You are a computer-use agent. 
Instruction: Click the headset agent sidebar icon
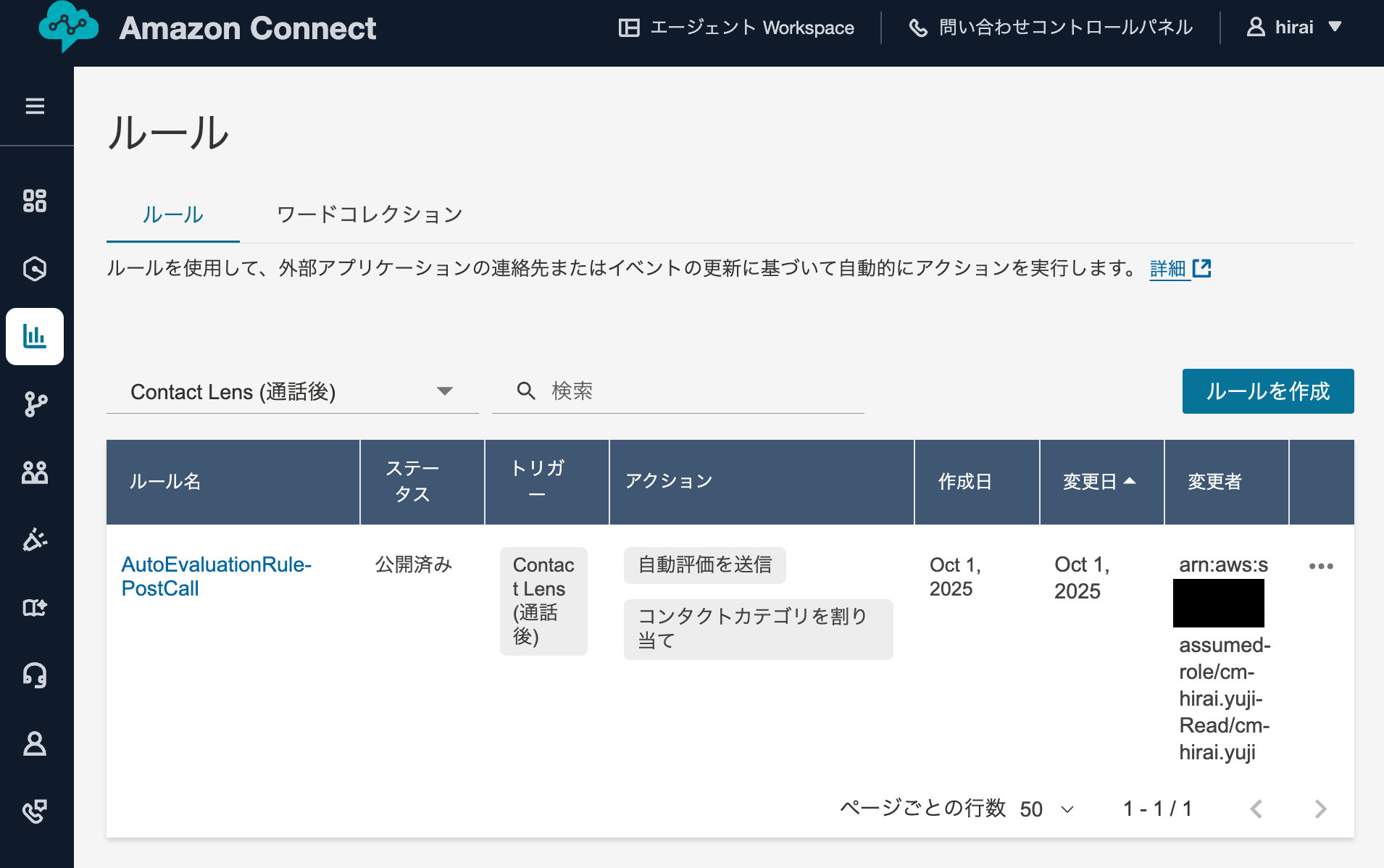click(x=35, y=676)
